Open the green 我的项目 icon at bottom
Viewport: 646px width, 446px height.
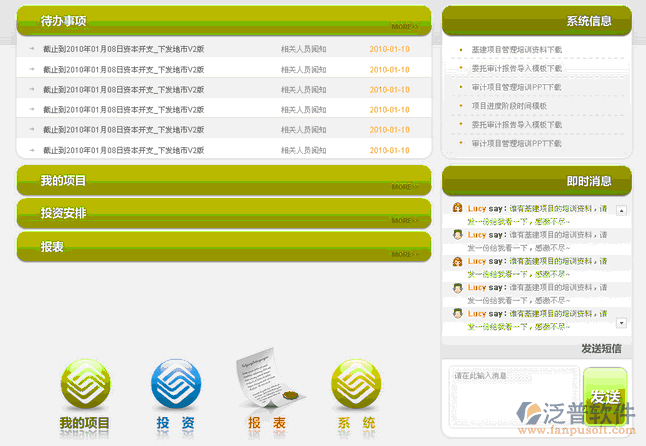(84, 383)
